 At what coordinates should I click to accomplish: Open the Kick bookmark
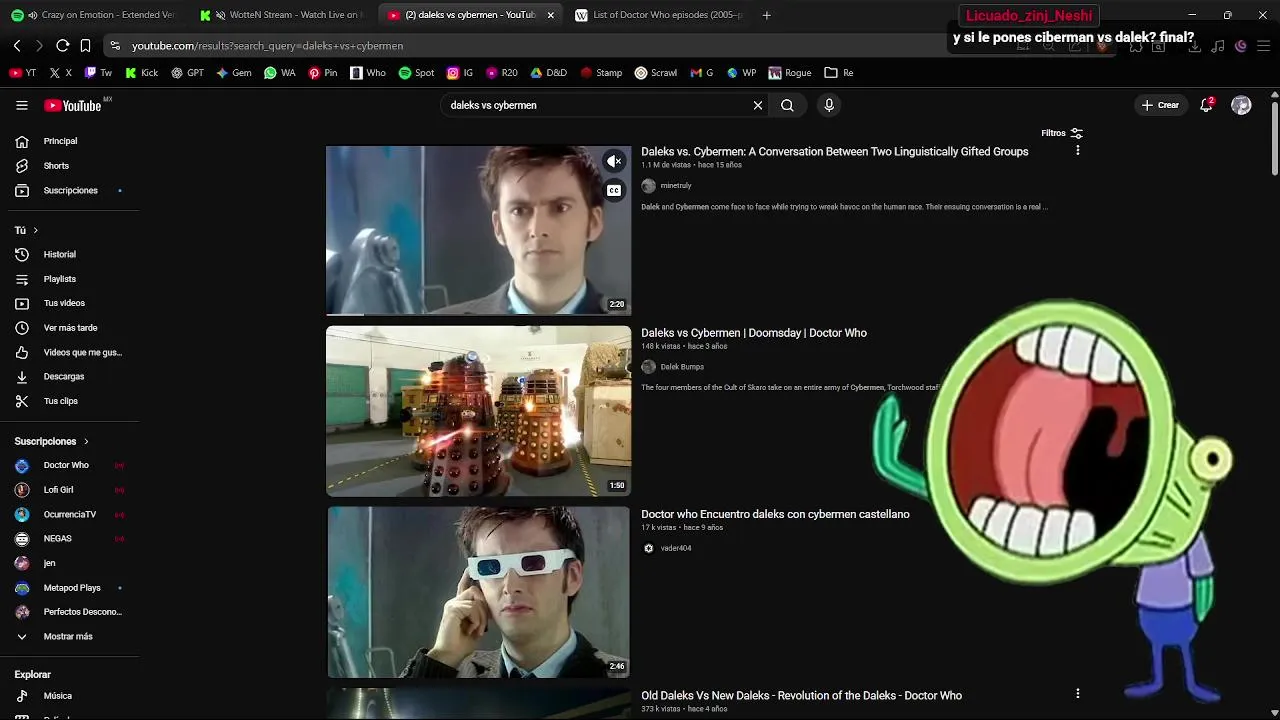click(142, 73)
